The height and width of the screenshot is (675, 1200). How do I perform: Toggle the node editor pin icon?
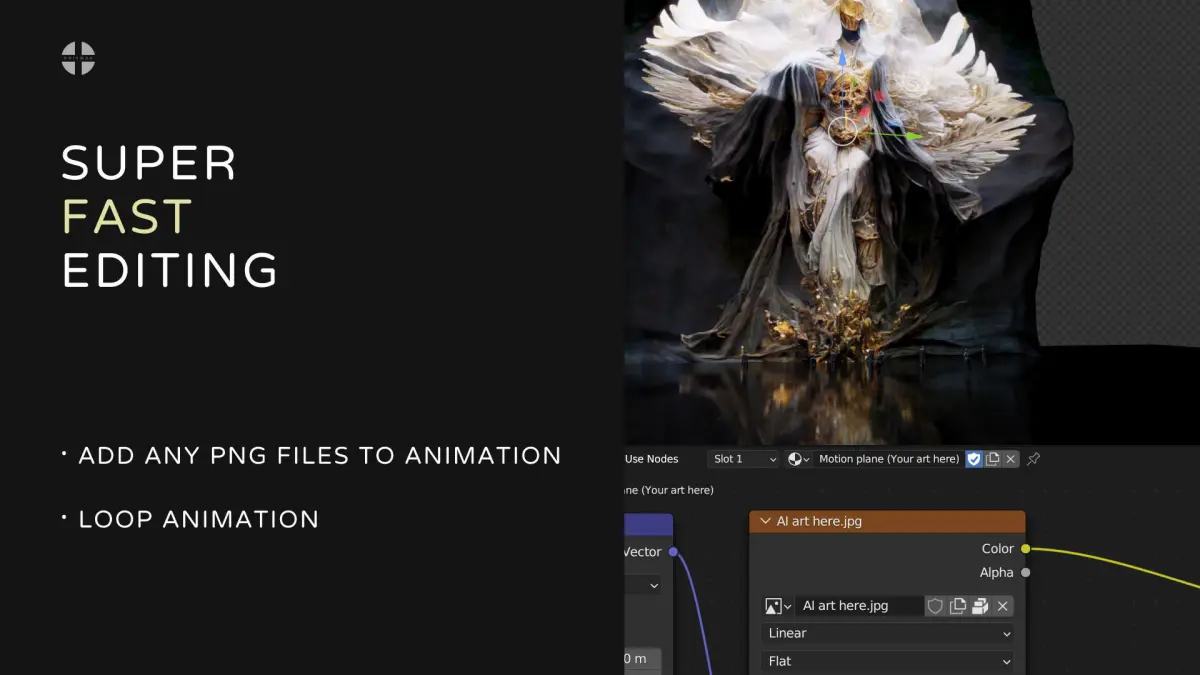pos(1034,459)
